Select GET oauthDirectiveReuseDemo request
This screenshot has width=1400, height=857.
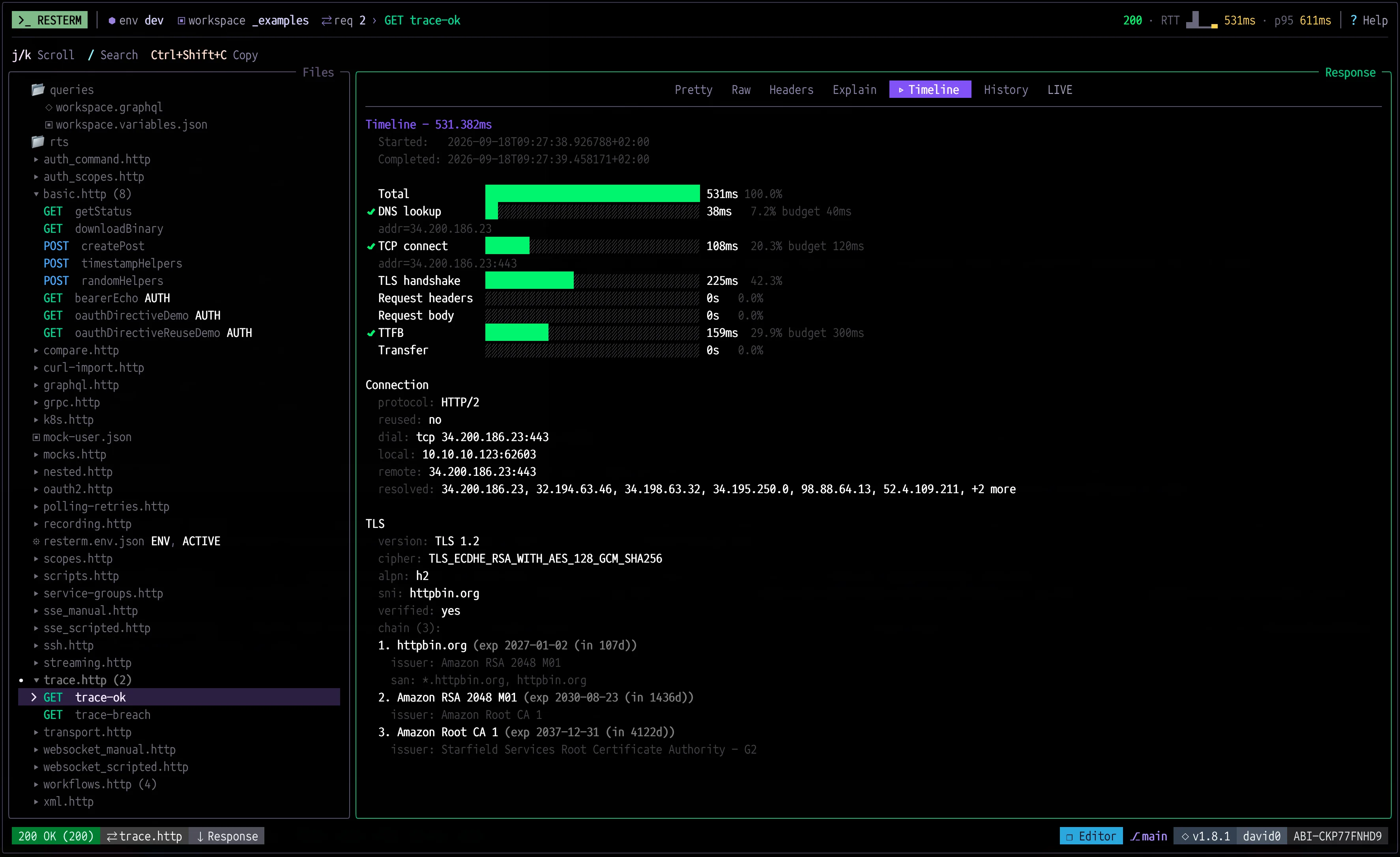[148, 333]
